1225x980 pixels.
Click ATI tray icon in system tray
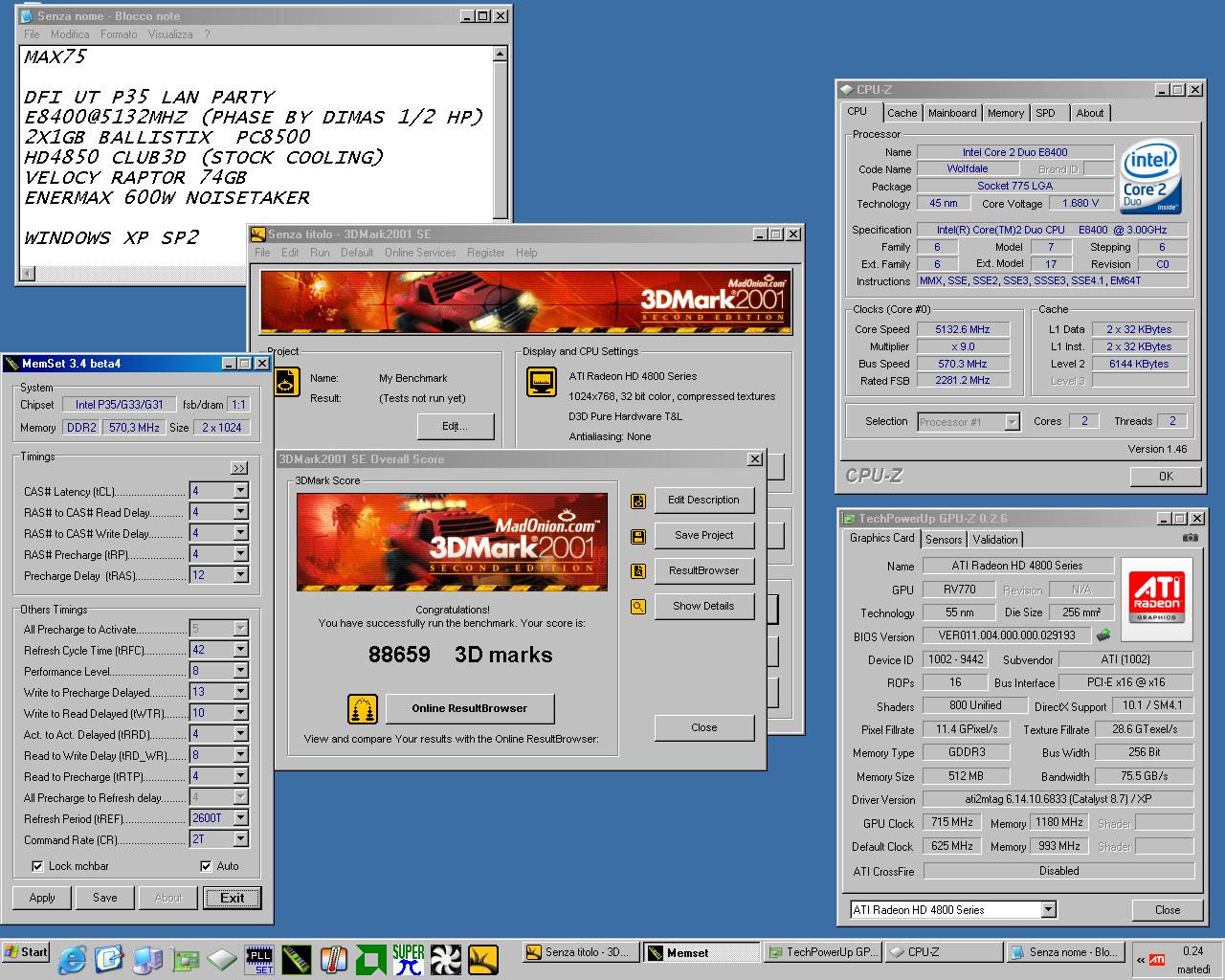[x=1157, y=959]
